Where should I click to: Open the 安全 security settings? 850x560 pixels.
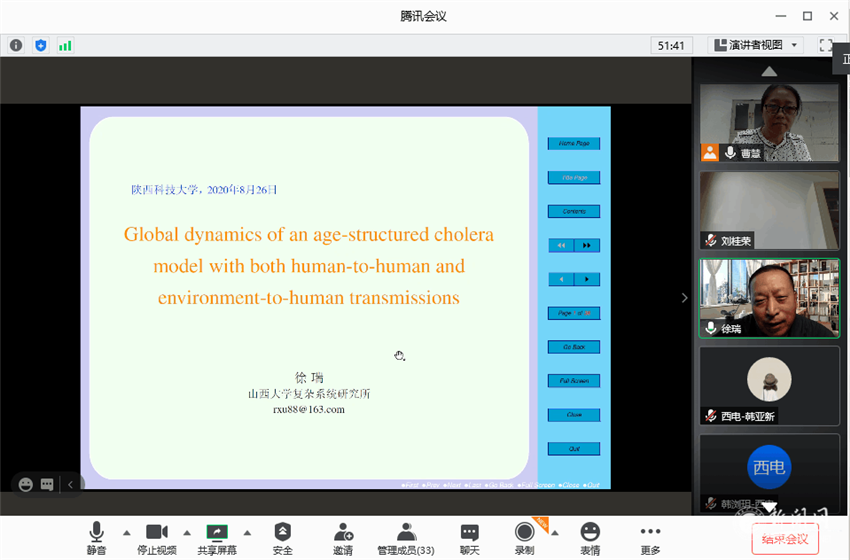click(283, 538)
